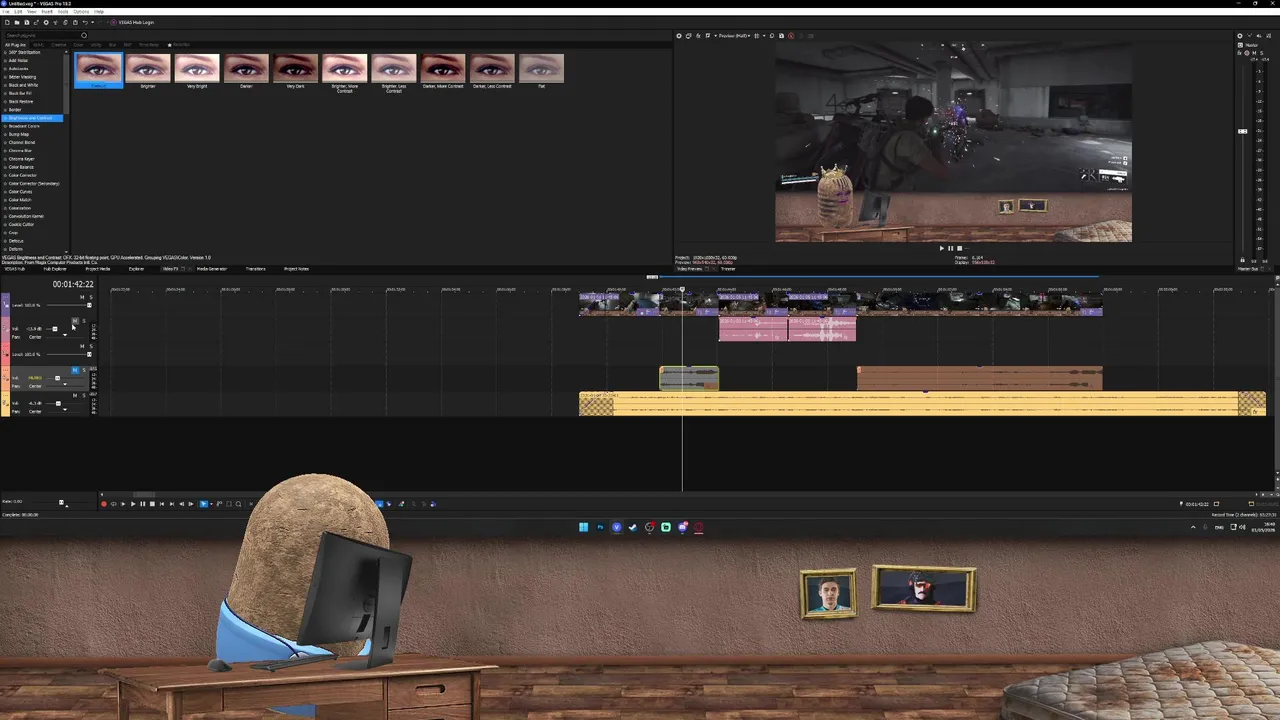Open Master bus audio properties gear

[x=1240, y=36]
